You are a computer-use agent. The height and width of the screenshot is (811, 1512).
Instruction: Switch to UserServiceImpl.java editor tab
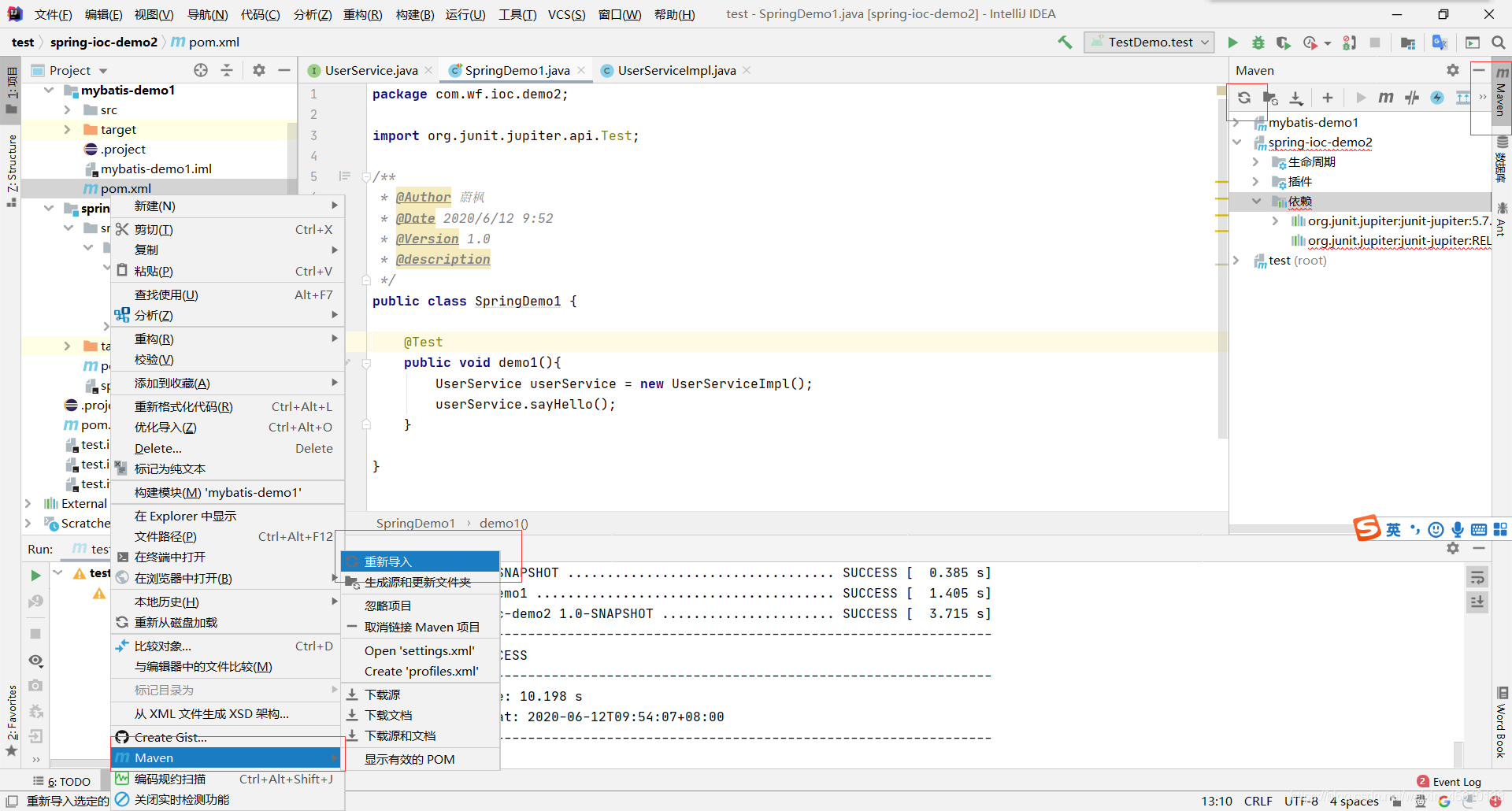(676, 70)
